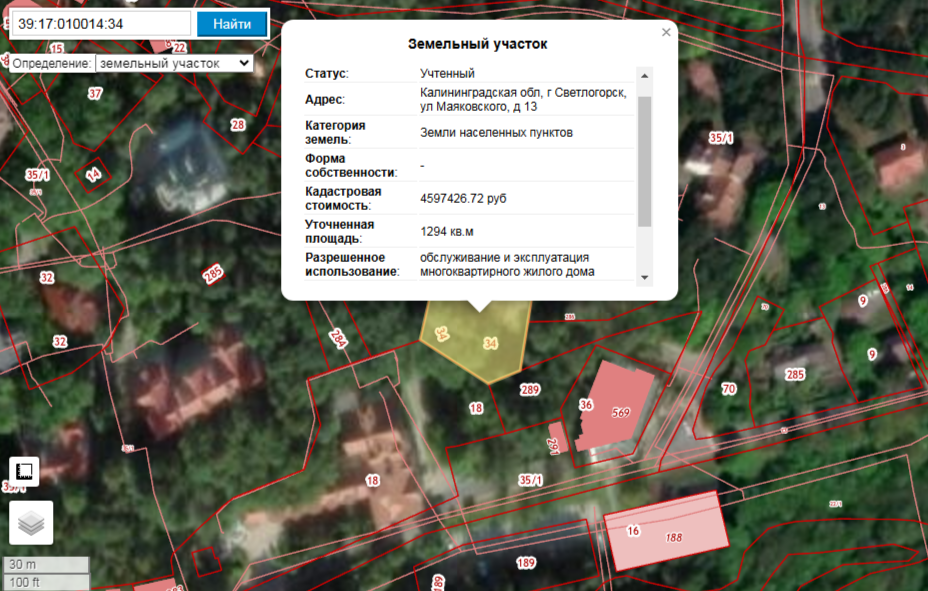Click parcel label 28 on map
The height and width of the screenshot is (591, 928).
pos(238,125)
